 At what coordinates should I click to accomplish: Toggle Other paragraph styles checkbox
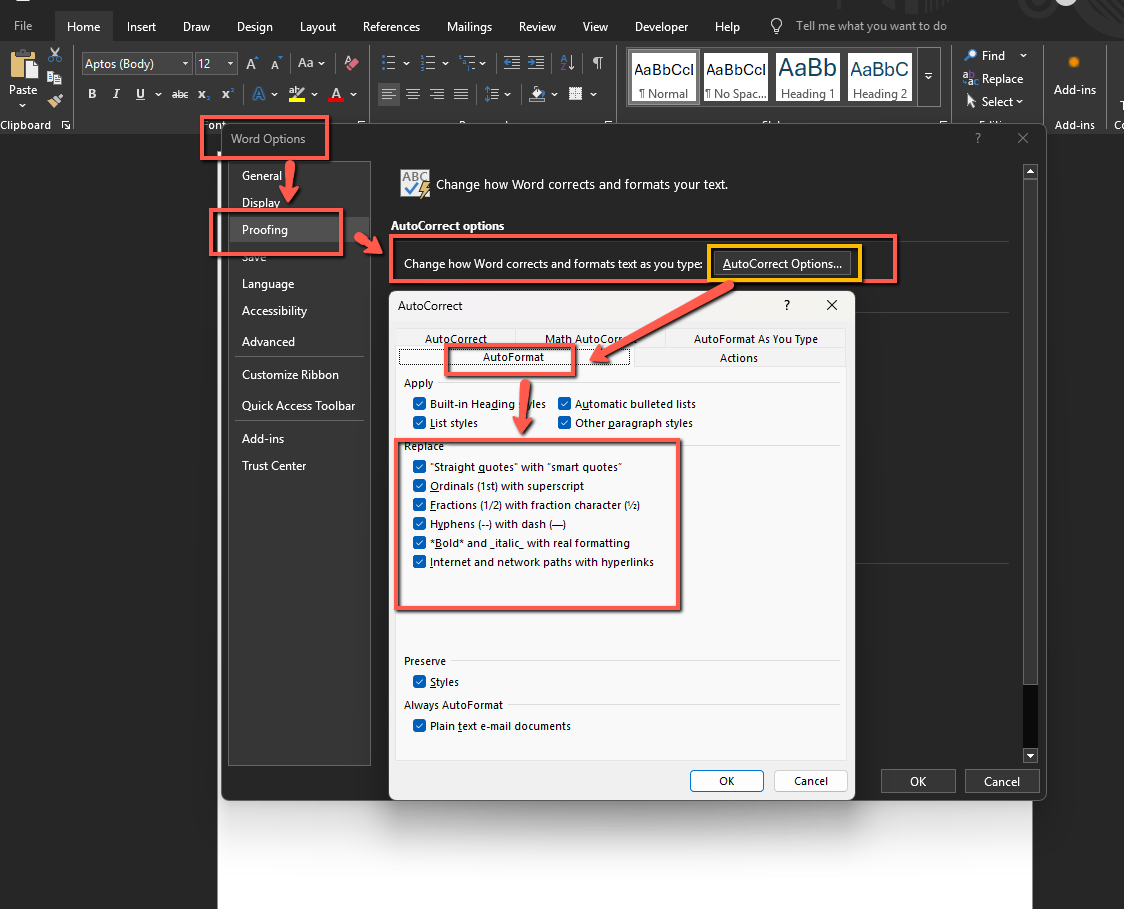coord(564,423)
